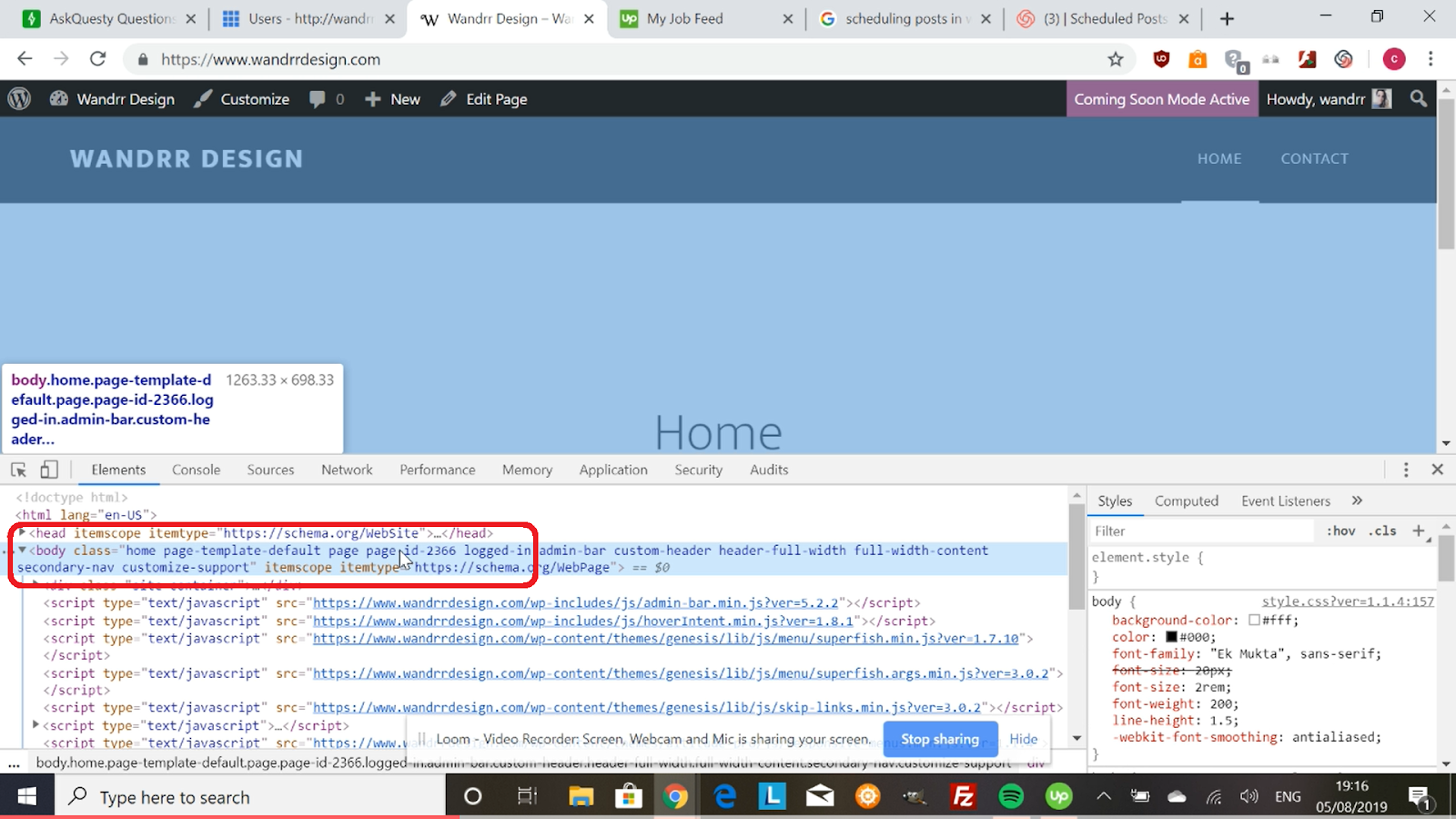Viewport: 1456px width, 819px height.
Task: Reload the page with the refresh icon
Action: coord(97,59)
